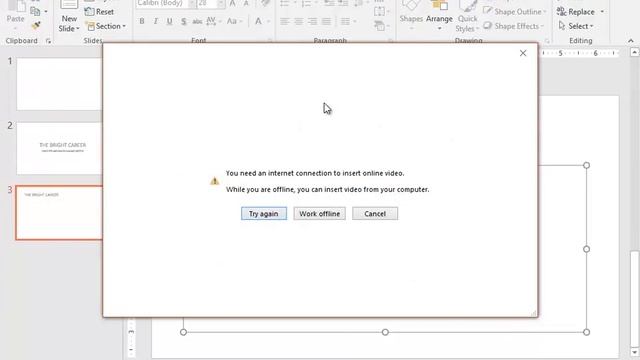Open the Shape Effects menu
The width and height of the screenshot is (640, 360).
coord(513,26)
